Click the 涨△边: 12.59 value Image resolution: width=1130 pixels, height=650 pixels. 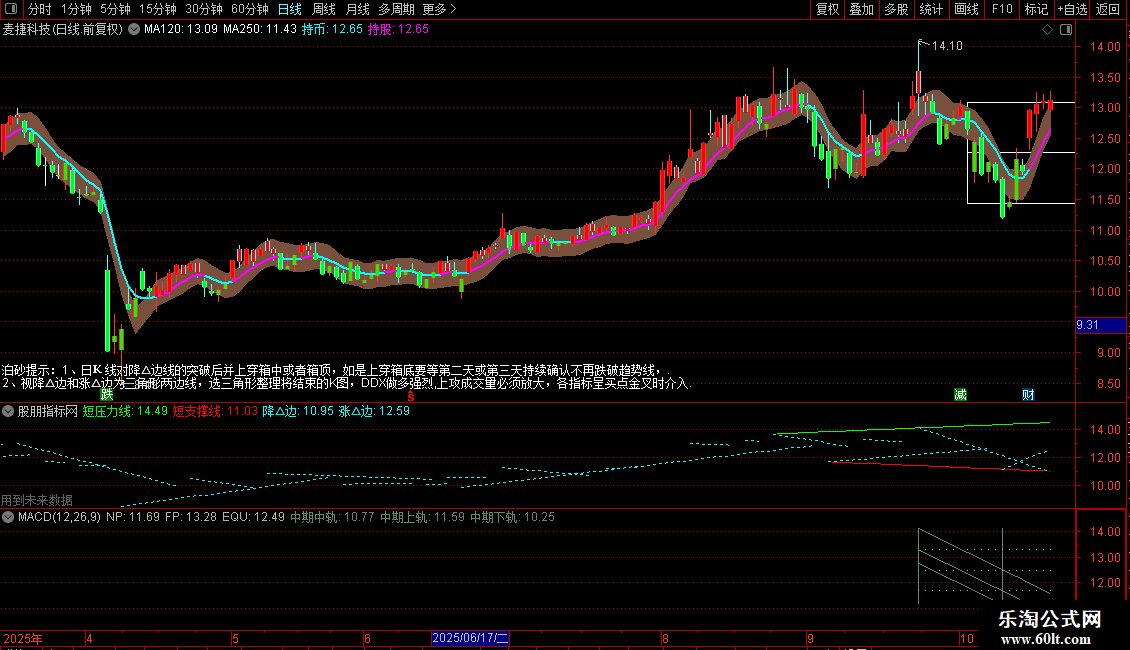click(374, 411)
